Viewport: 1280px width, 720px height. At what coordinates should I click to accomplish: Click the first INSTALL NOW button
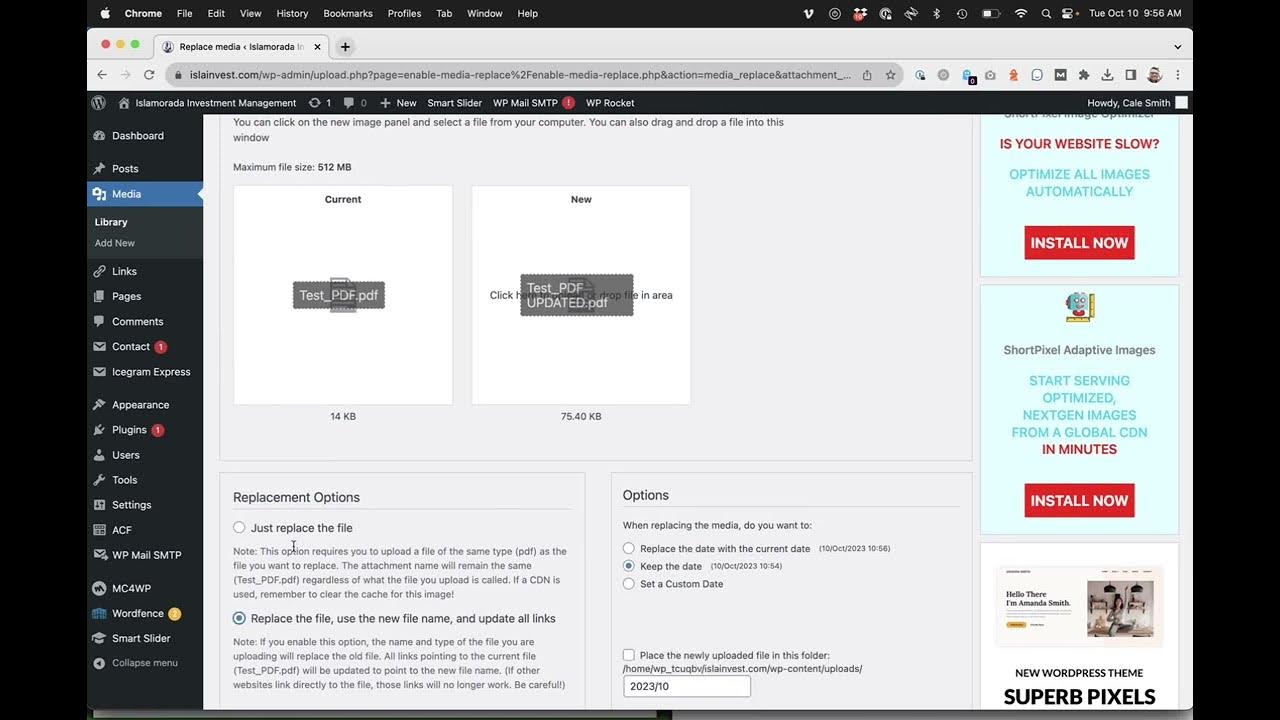1079,243
